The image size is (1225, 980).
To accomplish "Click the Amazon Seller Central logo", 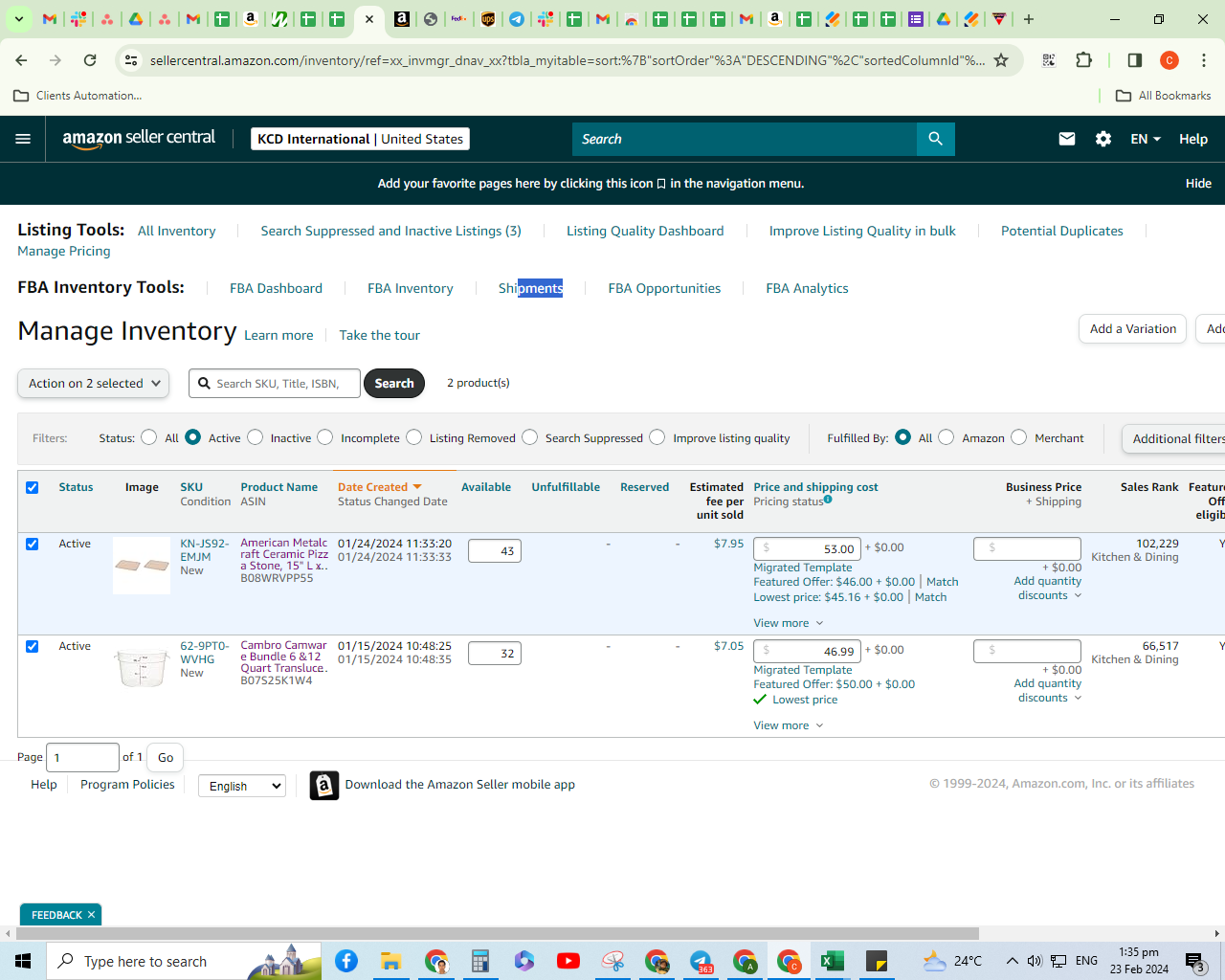I will click(x=139, y=138).
